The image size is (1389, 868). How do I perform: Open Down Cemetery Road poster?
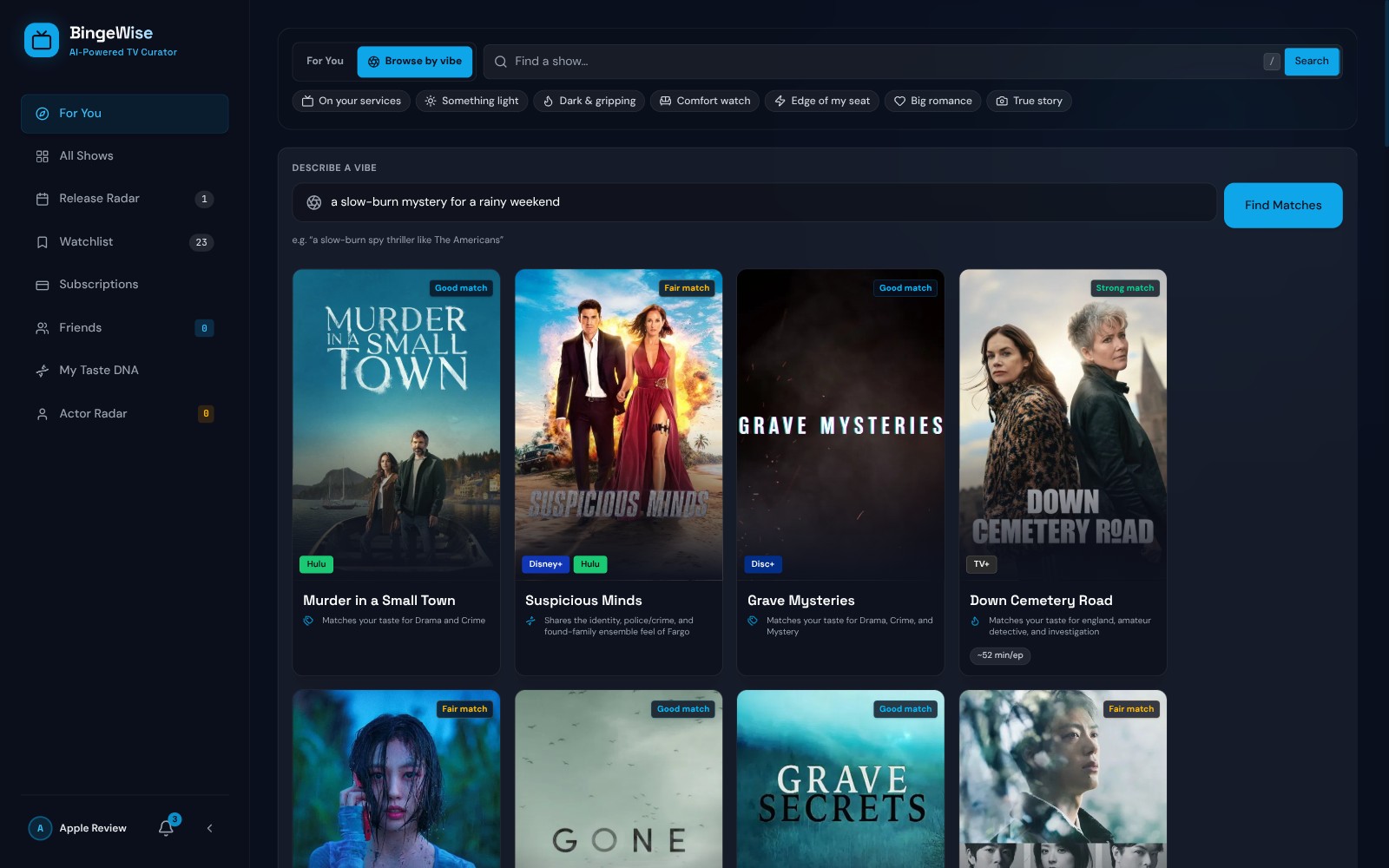[1063, 424]
